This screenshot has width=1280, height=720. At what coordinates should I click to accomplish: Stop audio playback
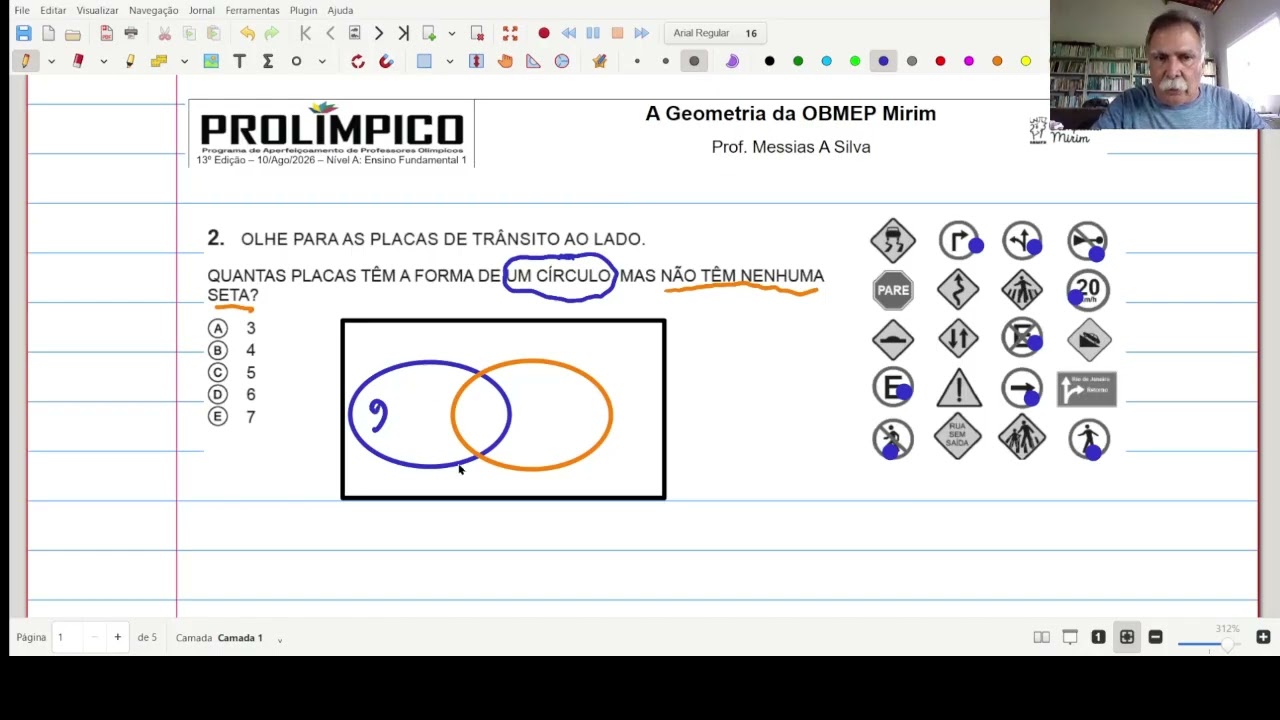617,33
